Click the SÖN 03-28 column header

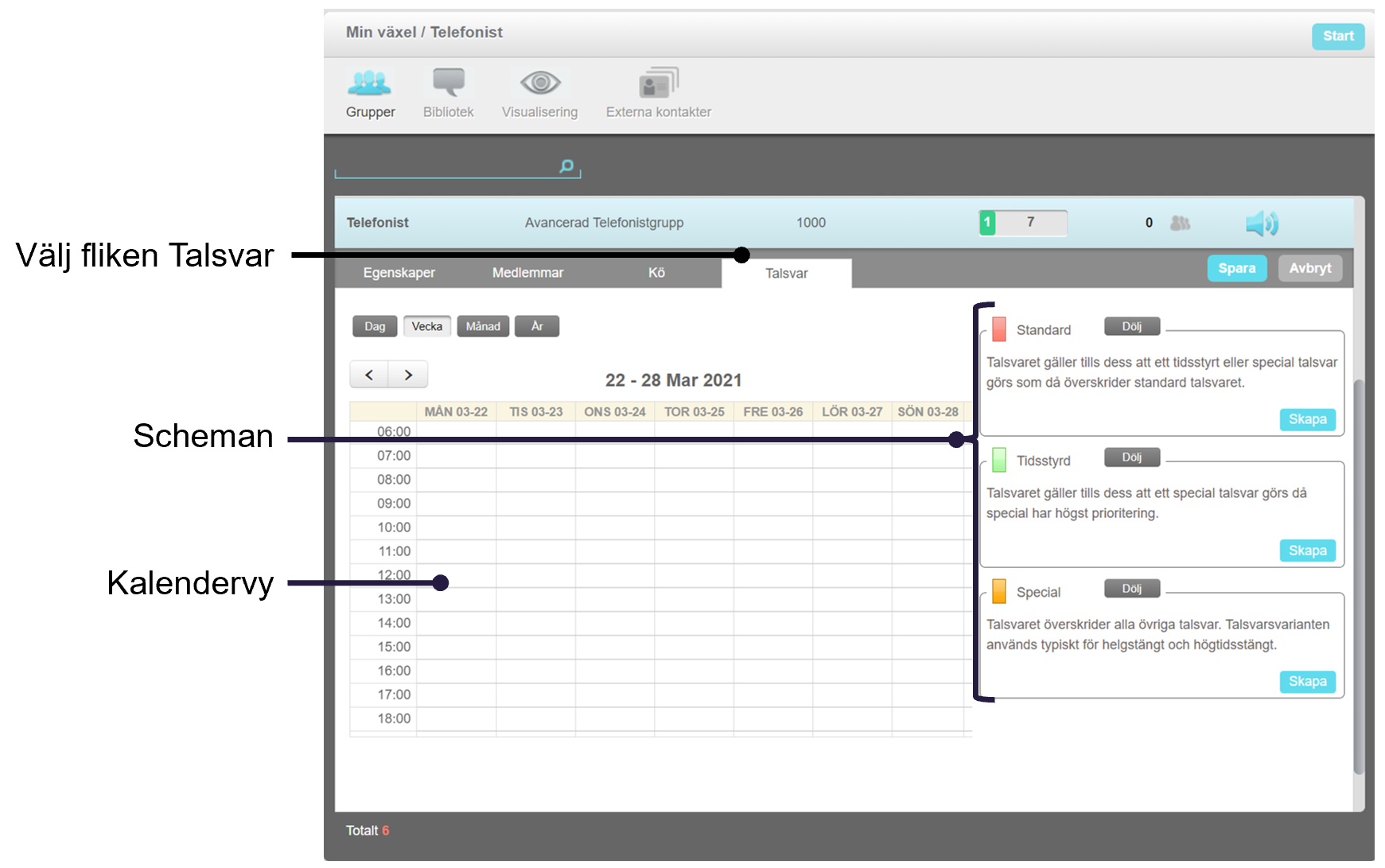pos(928,411)
